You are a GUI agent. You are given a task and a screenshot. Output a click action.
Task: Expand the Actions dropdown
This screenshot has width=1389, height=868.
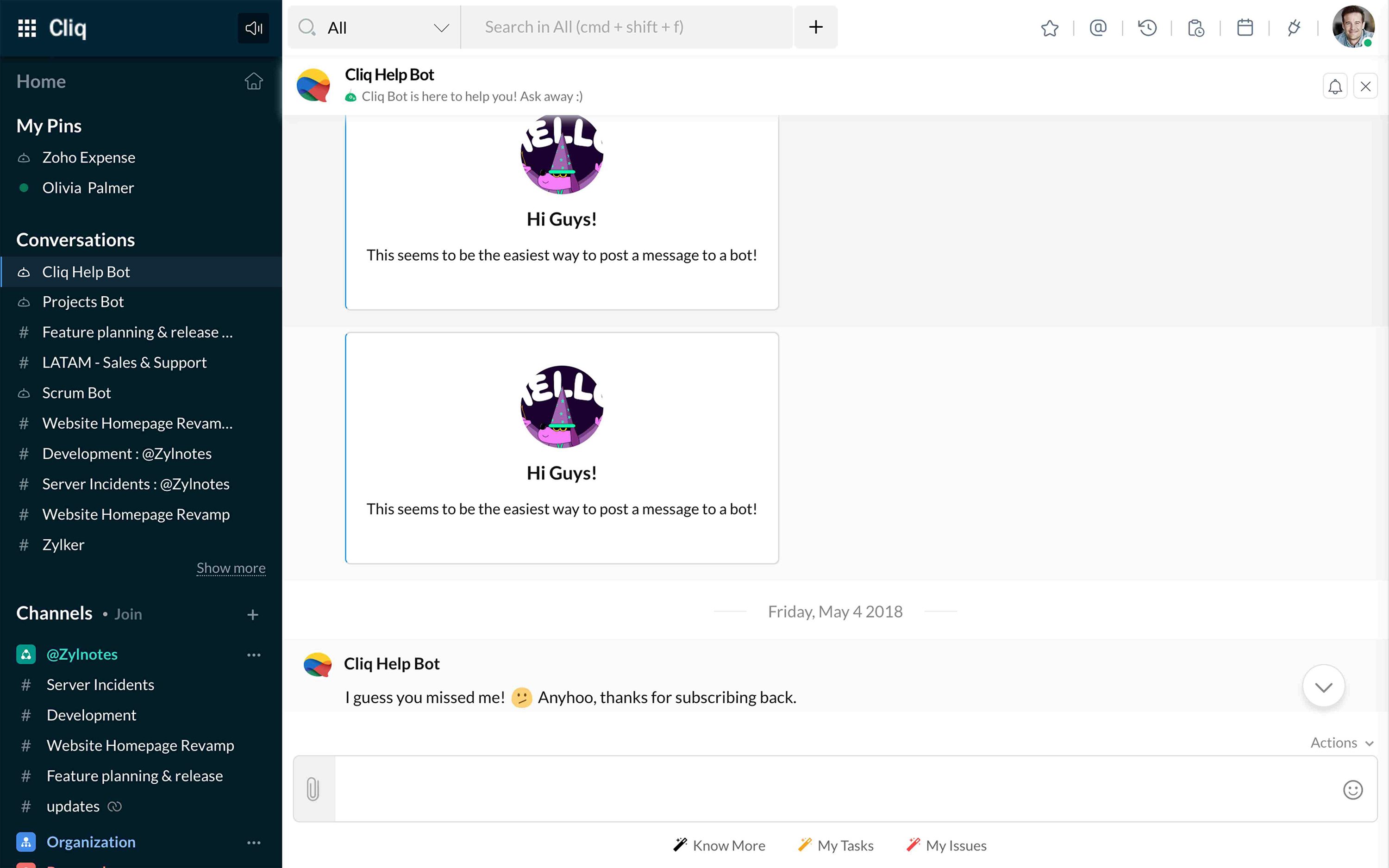pyautogui.click(x=1341, y=743)
